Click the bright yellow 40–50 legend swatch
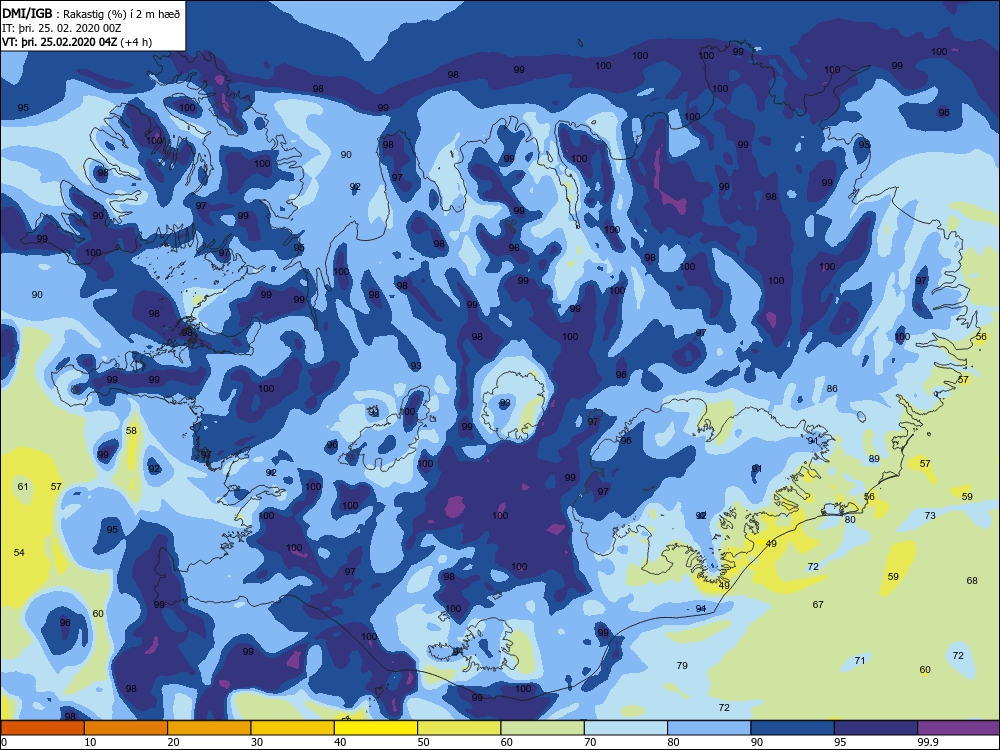Screen dimensions: 1000x750 [x=376, y=728]
